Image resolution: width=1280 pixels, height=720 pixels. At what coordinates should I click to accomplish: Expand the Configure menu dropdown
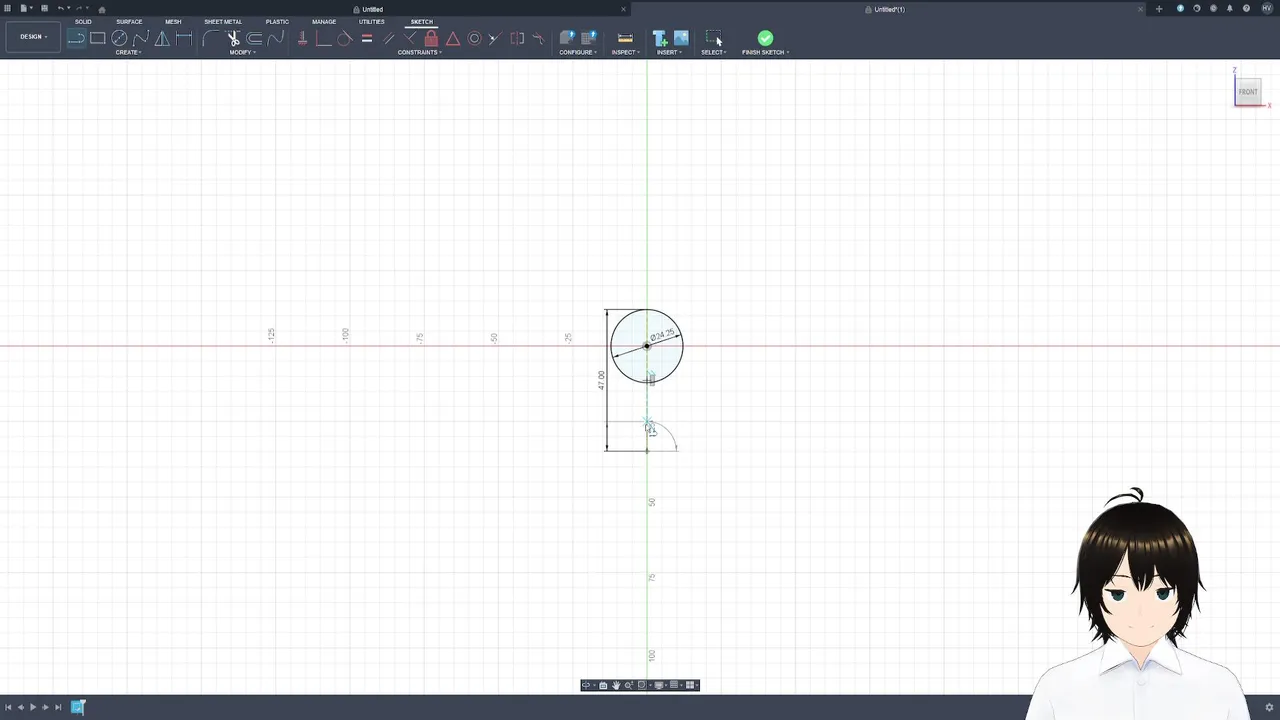pos(577,52)
